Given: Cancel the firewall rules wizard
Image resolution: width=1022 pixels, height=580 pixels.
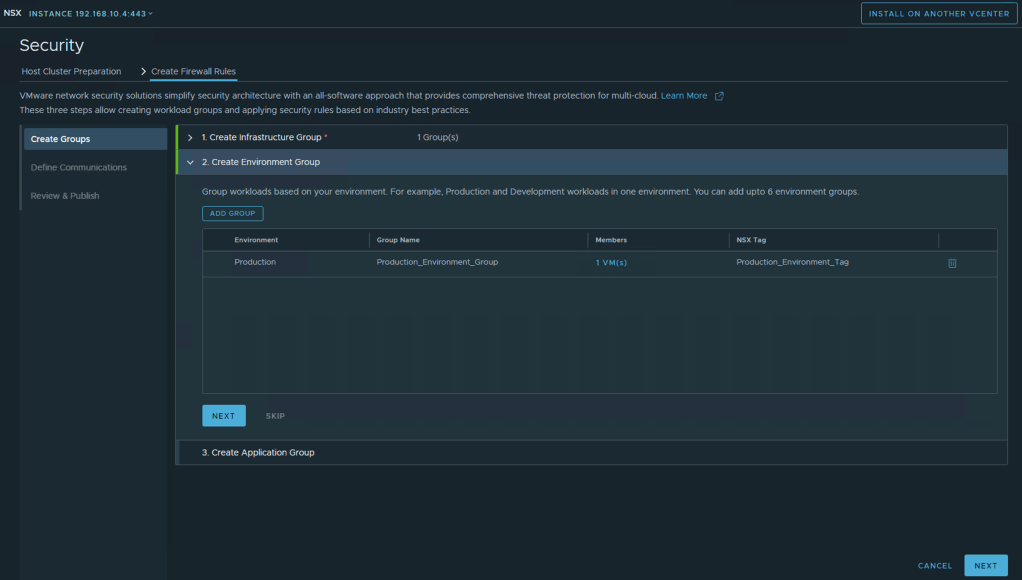Looking at the screenshot, I should coord(935,566).
